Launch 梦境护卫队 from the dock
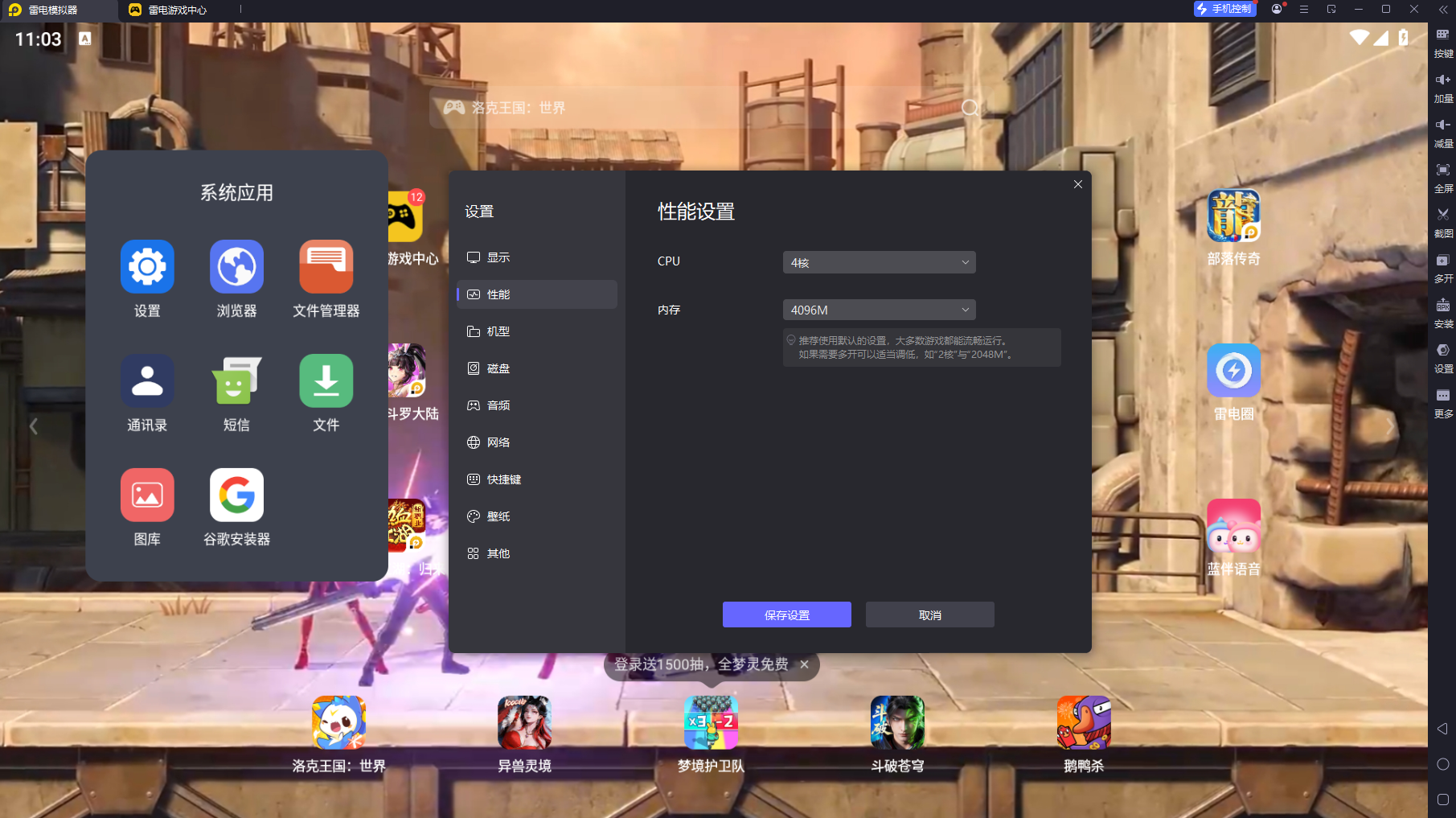 click(711, 722)
